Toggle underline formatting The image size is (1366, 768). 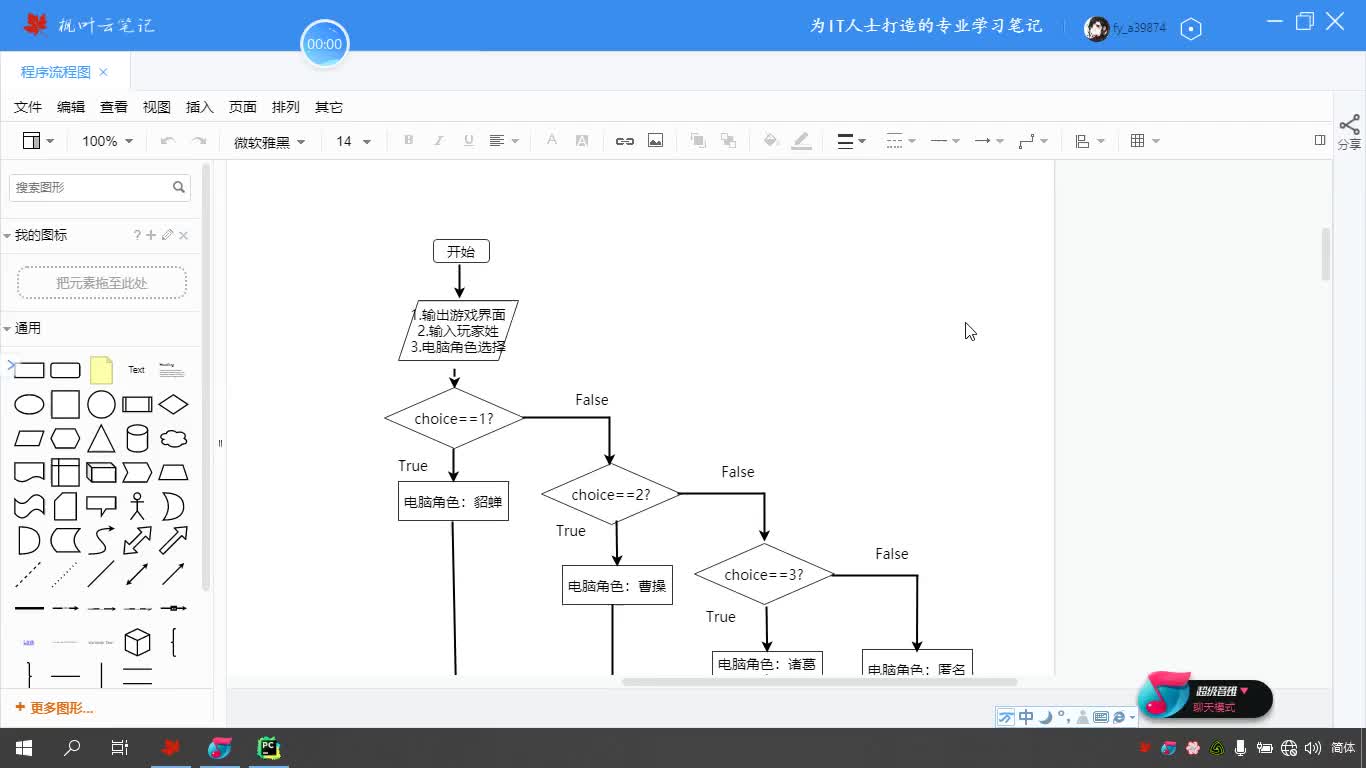click(468, 141)
